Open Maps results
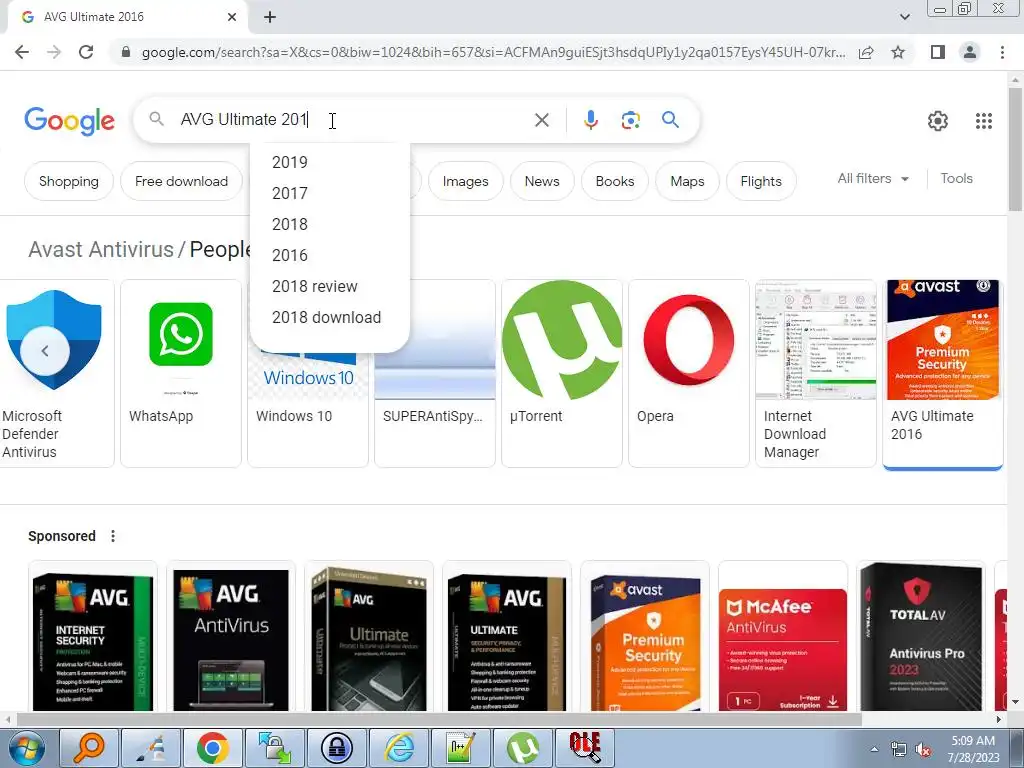 [x=687, y=182]
